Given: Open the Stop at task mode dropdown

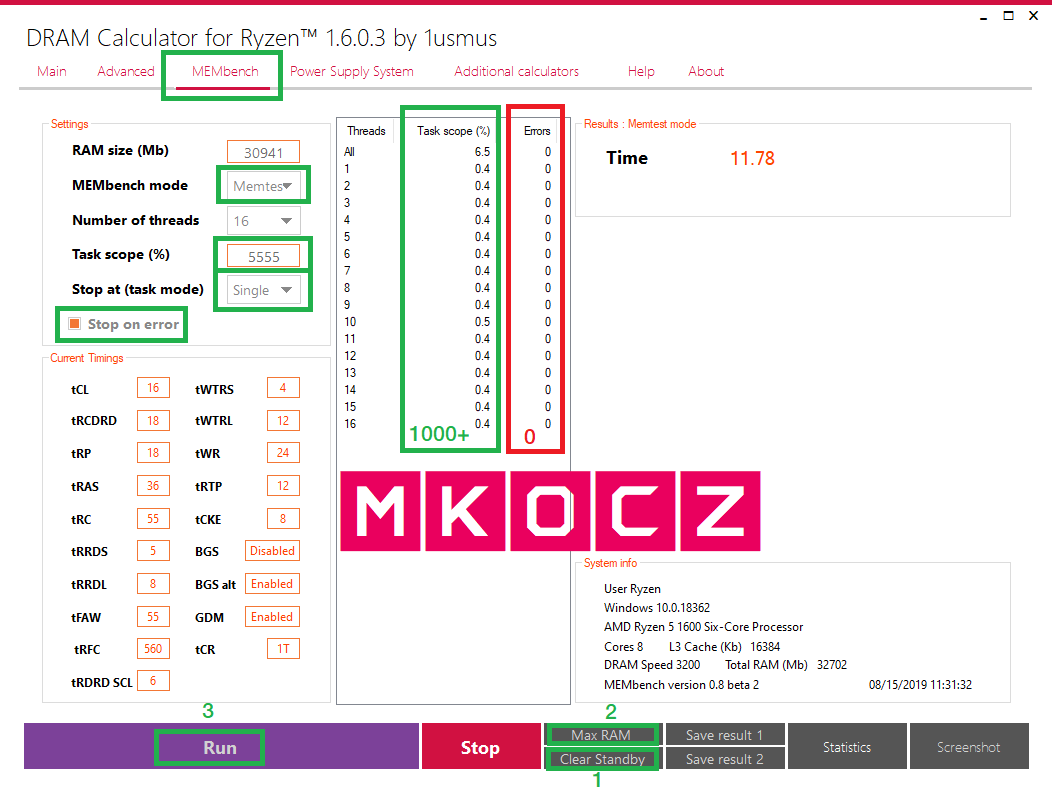Looking at the screenshot, I should 263,290.
